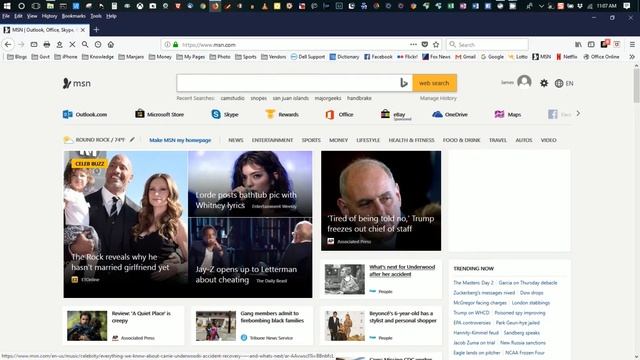640x360 pixels.
Task: Go back using the browser back arrow
Action: (8, 44)
